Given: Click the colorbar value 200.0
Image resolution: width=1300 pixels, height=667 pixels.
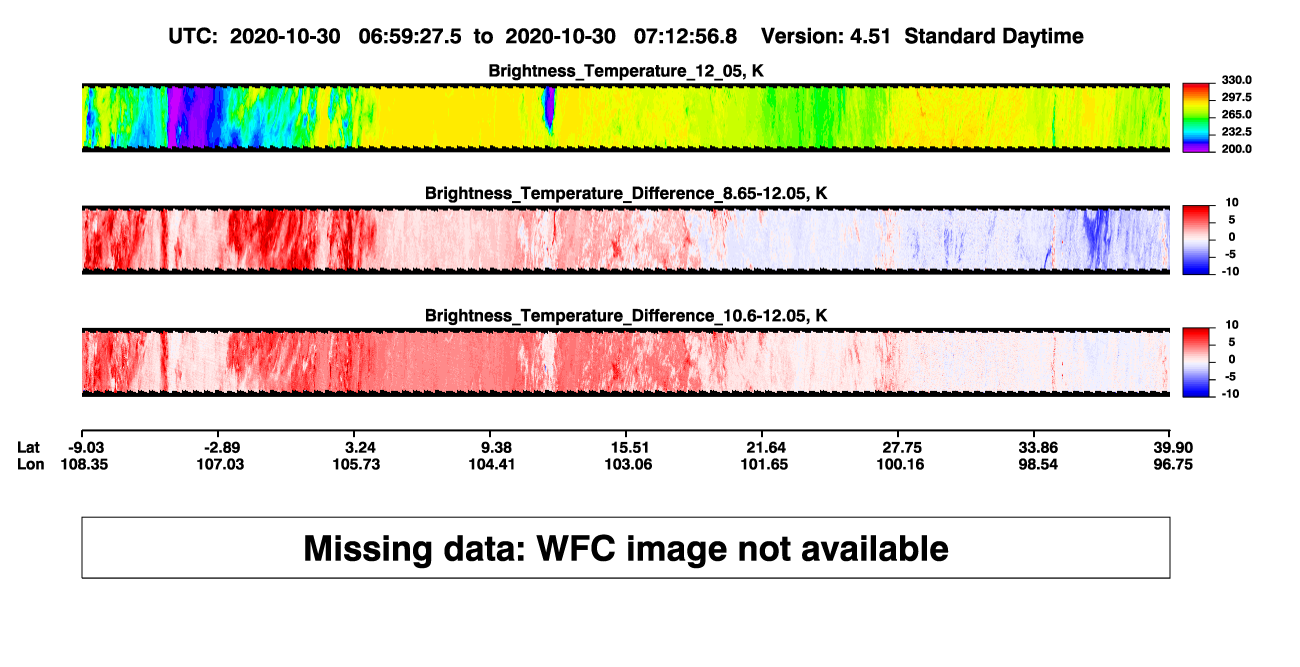Looking at the screenshot, I should pyautogui.click(x=1237, y=148).
